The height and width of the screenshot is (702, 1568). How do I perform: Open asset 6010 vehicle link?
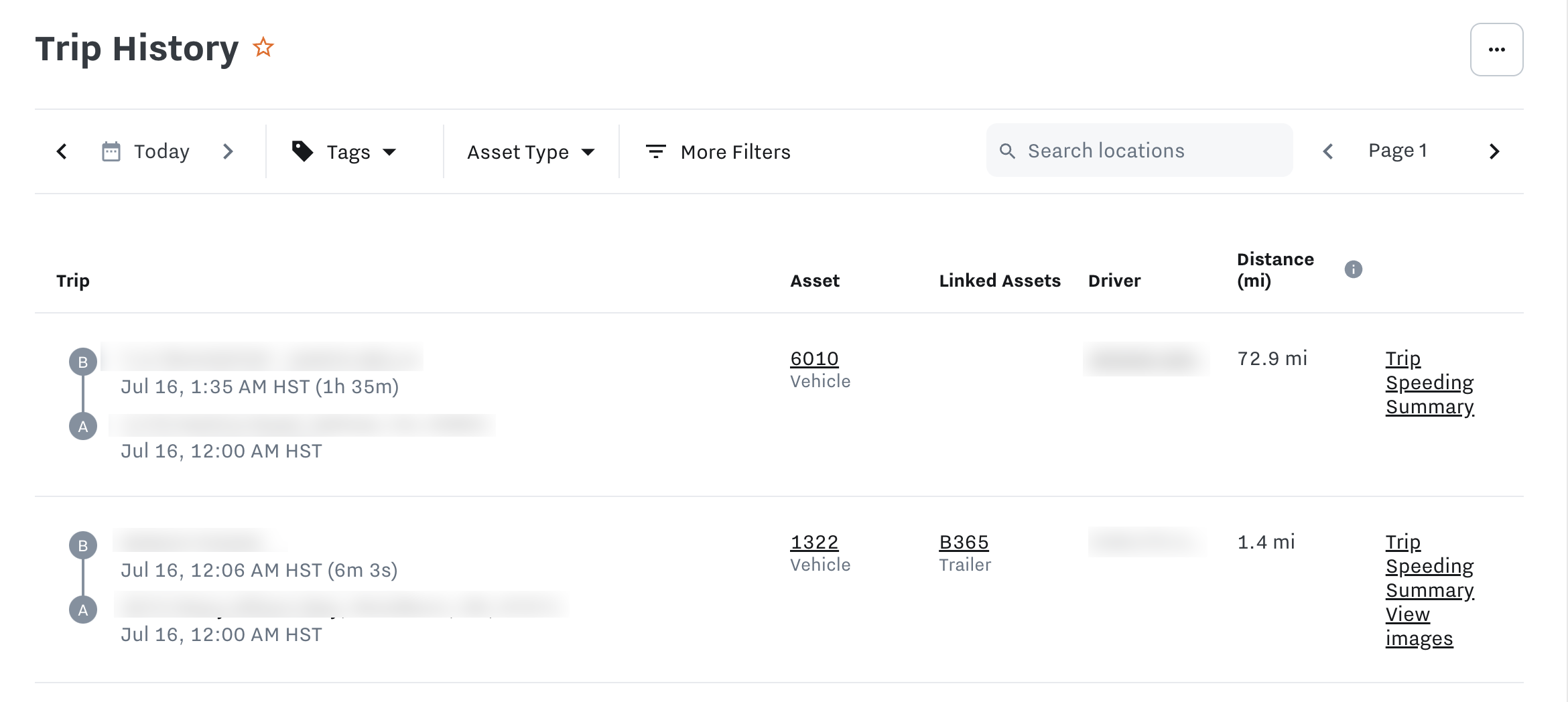814,358
